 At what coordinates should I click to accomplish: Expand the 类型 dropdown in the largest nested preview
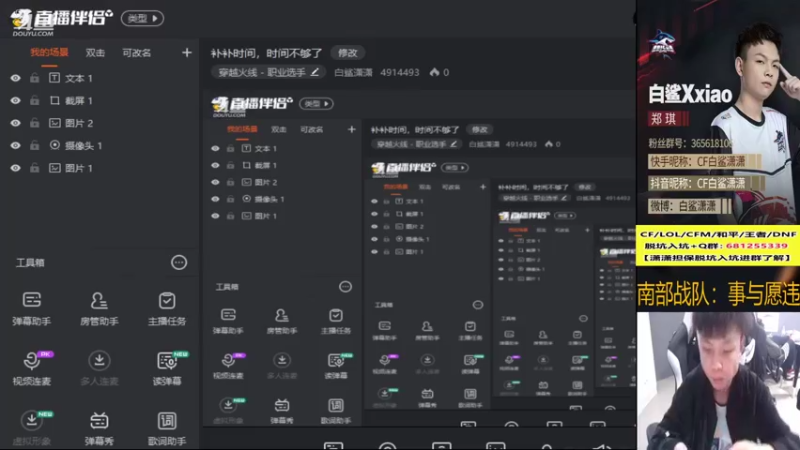coord(316,104)
